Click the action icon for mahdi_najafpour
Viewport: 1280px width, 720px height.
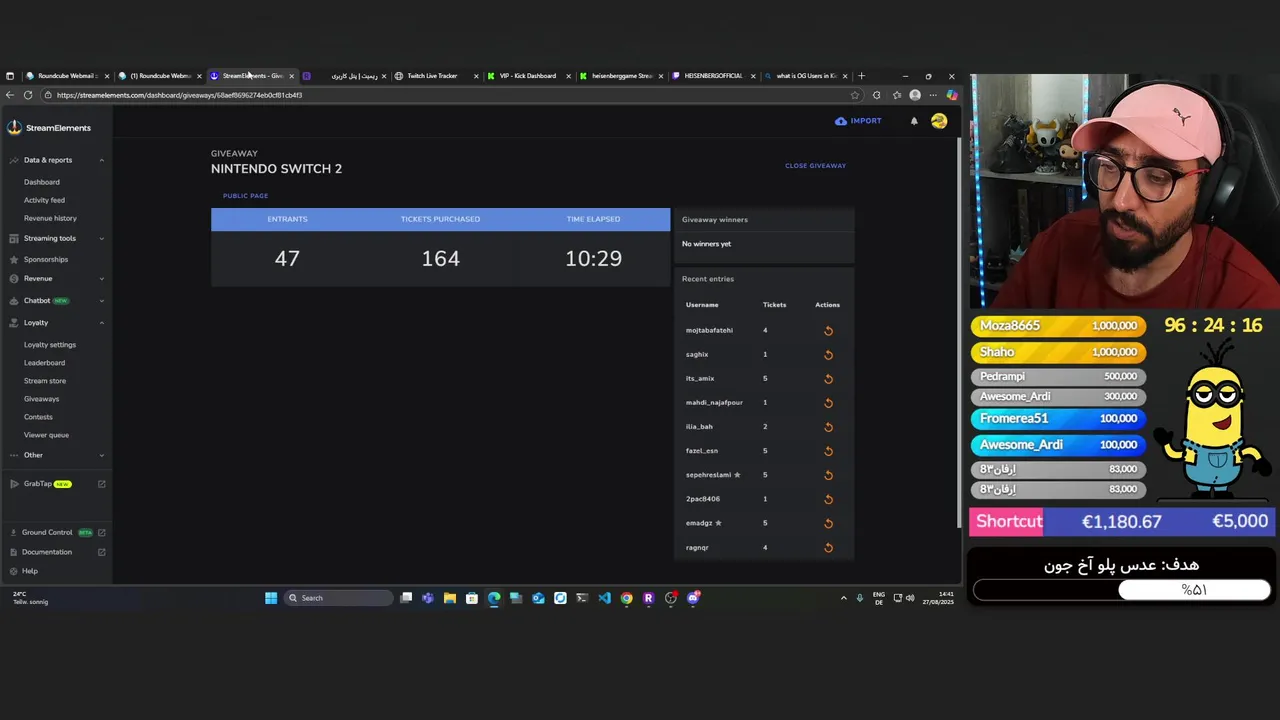828,403
